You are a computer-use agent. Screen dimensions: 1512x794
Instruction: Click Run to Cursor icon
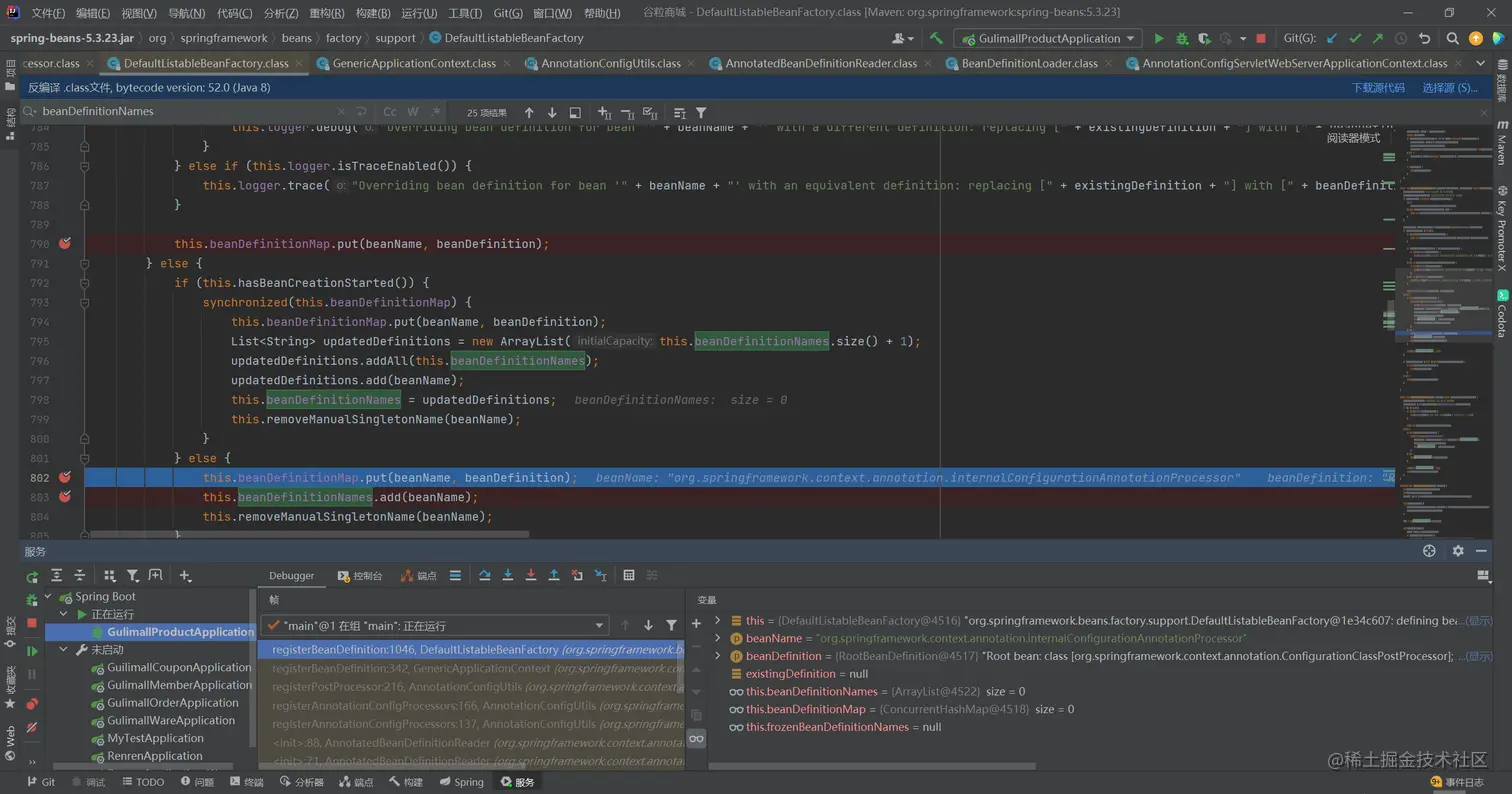coord(600,575)
